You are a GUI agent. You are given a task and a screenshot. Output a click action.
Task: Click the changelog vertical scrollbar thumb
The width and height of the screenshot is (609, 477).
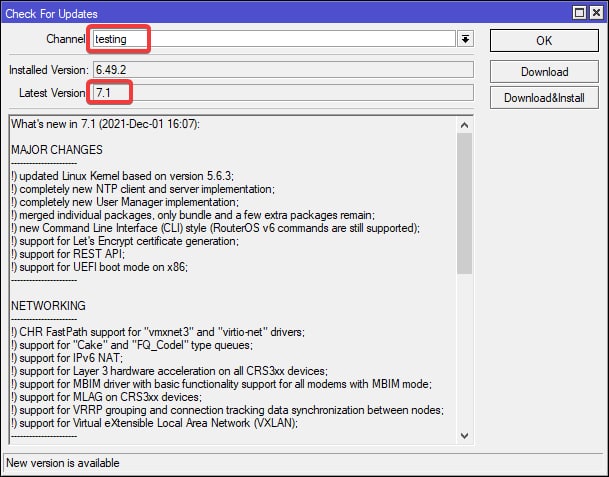464,204
